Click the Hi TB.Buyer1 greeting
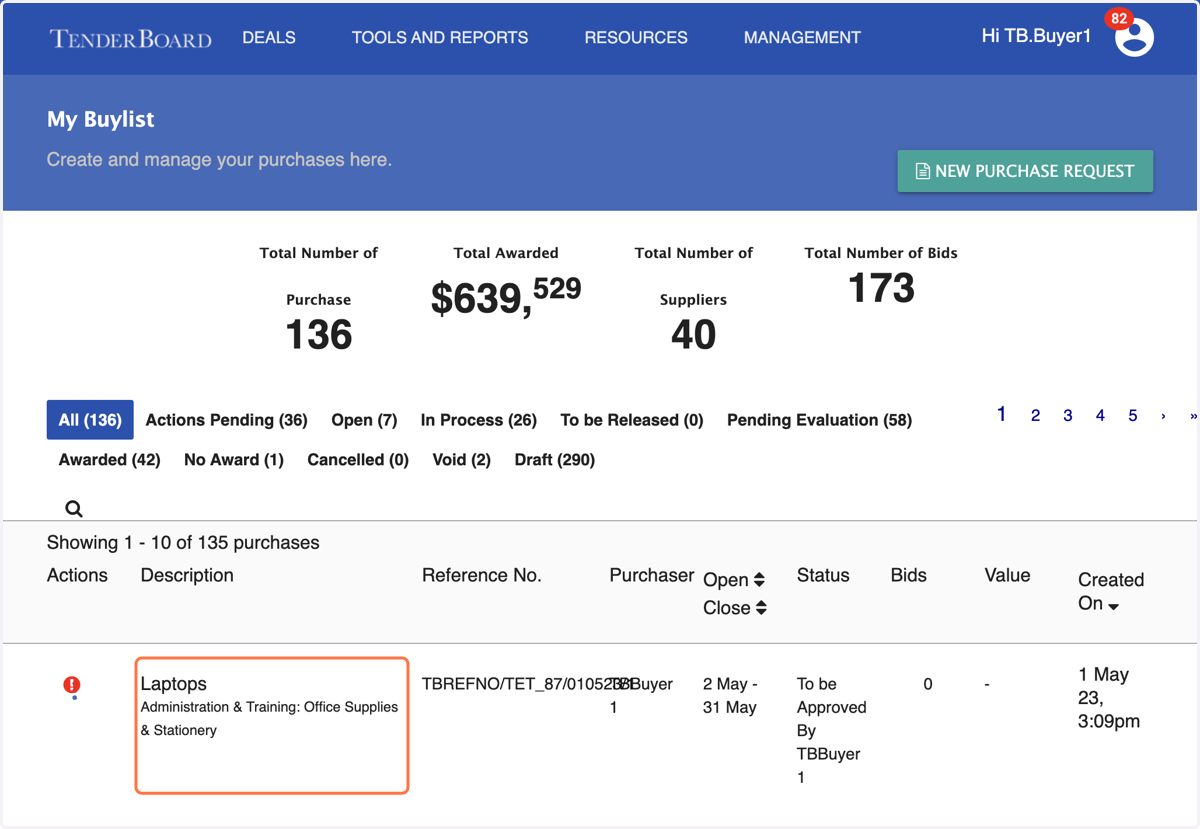The image size is (1200, 829). (1036, 37)
